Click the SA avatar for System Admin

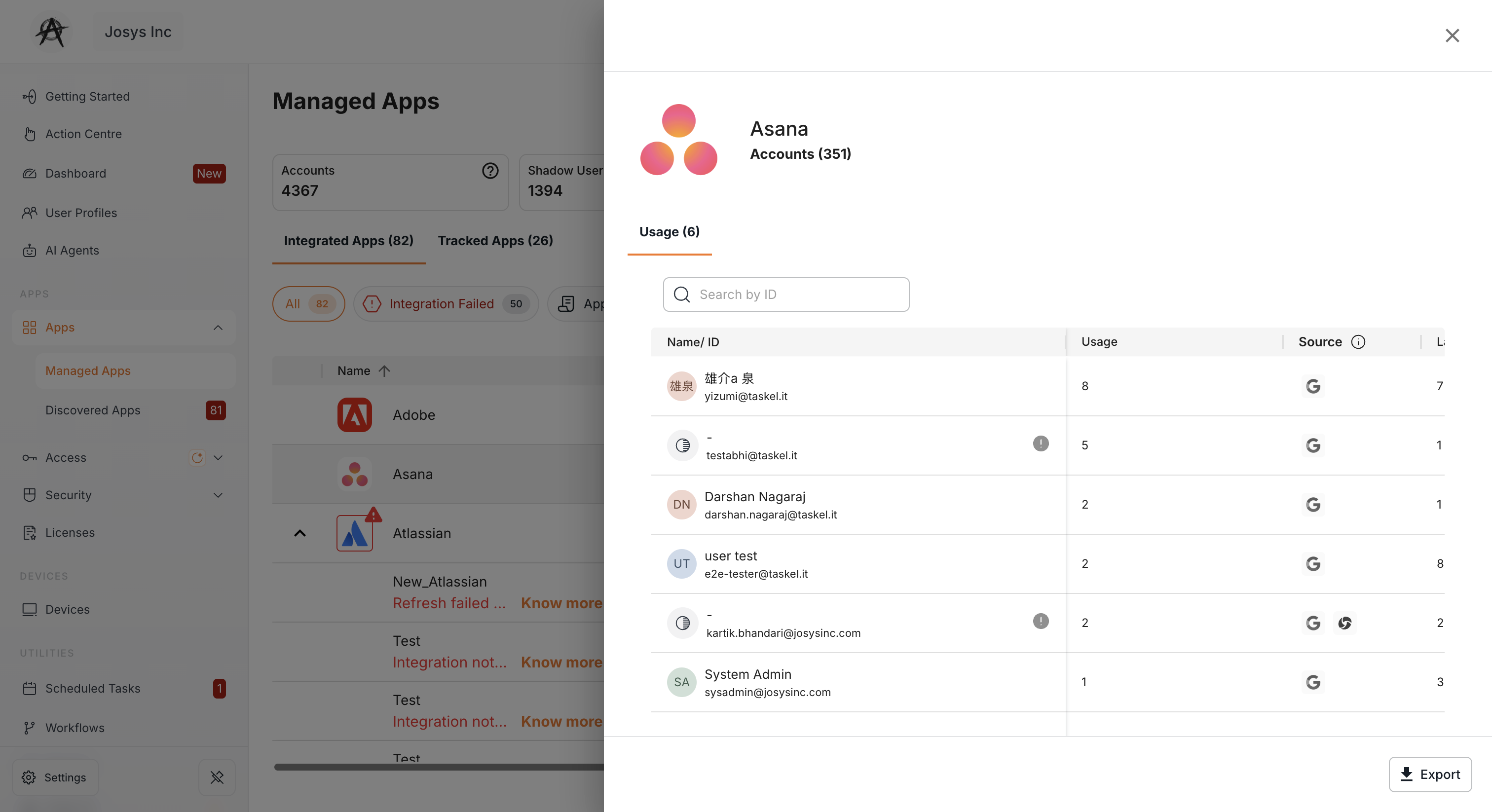[681, 682]
